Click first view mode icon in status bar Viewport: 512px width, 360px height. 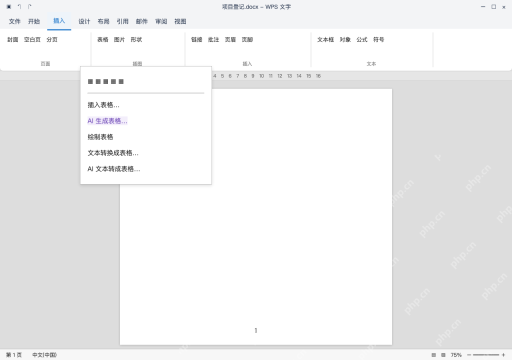click(434, 355)
